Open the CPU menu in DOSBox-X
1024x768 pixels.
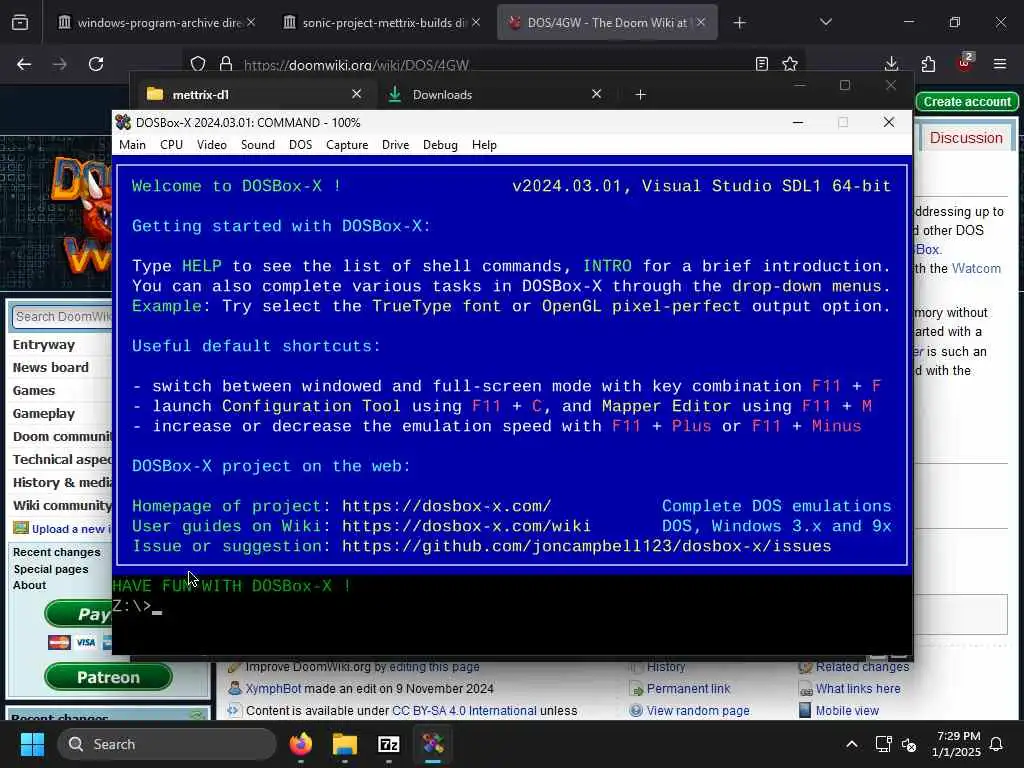click(x=171, y=145)
